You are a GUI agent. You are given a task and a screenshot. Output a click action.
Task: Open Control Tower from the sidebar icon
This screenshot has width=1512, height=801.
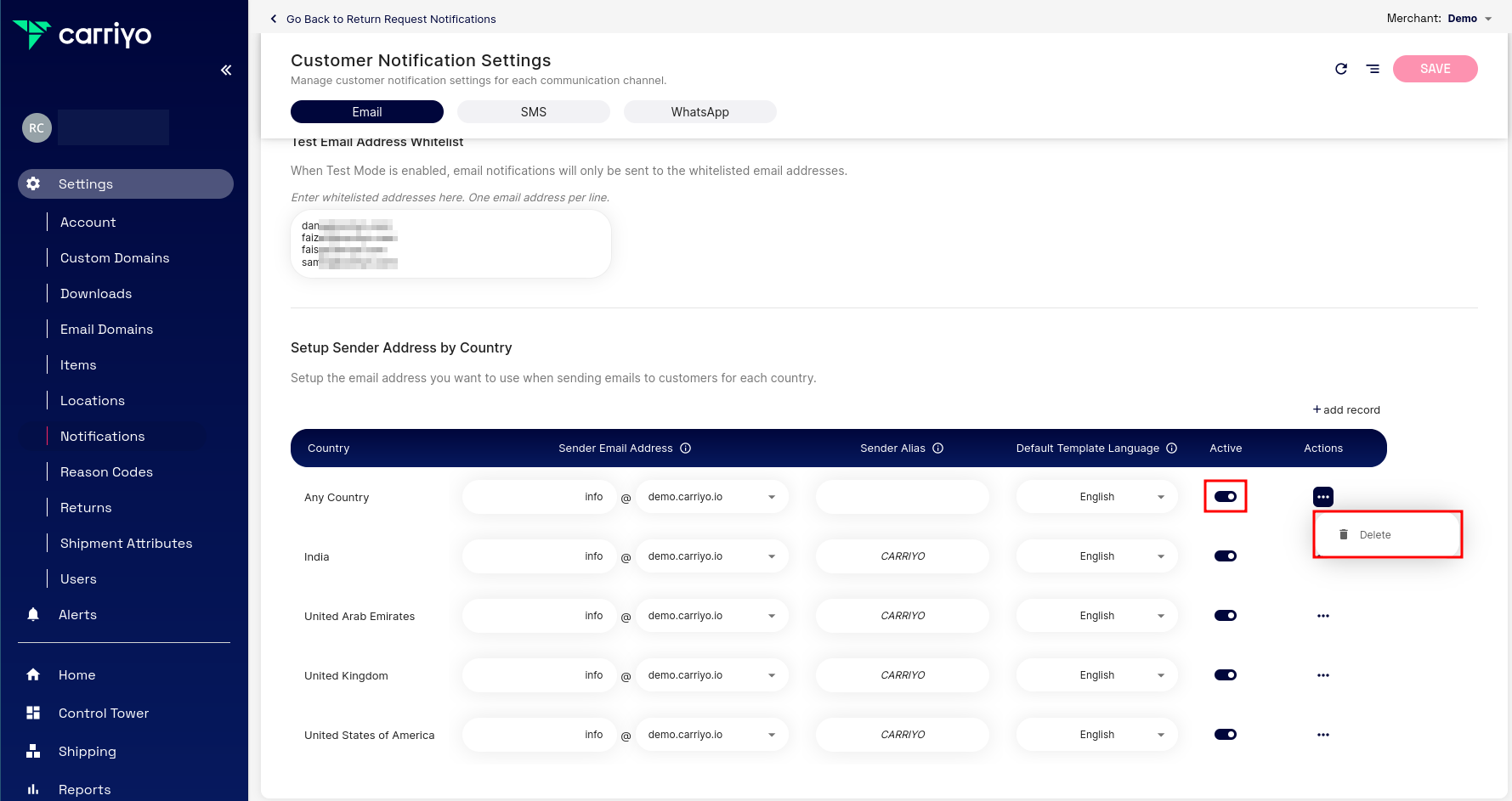coord(34,713)
